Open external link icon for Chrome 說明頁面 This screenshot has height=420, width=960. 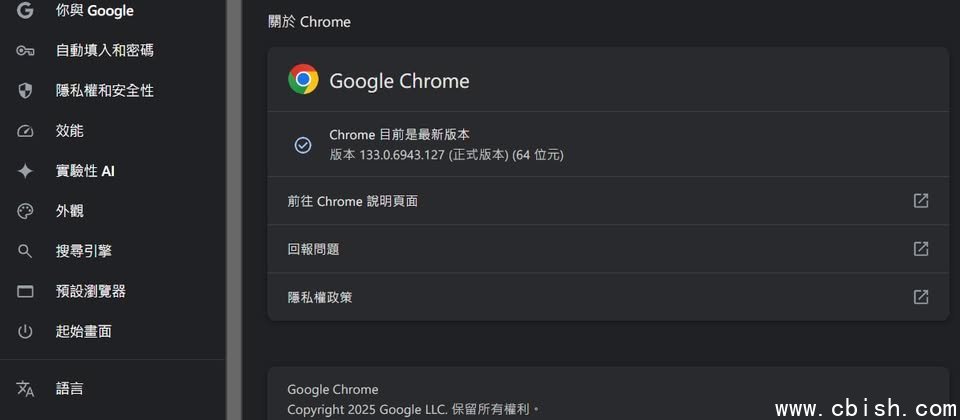coord(921,201)
